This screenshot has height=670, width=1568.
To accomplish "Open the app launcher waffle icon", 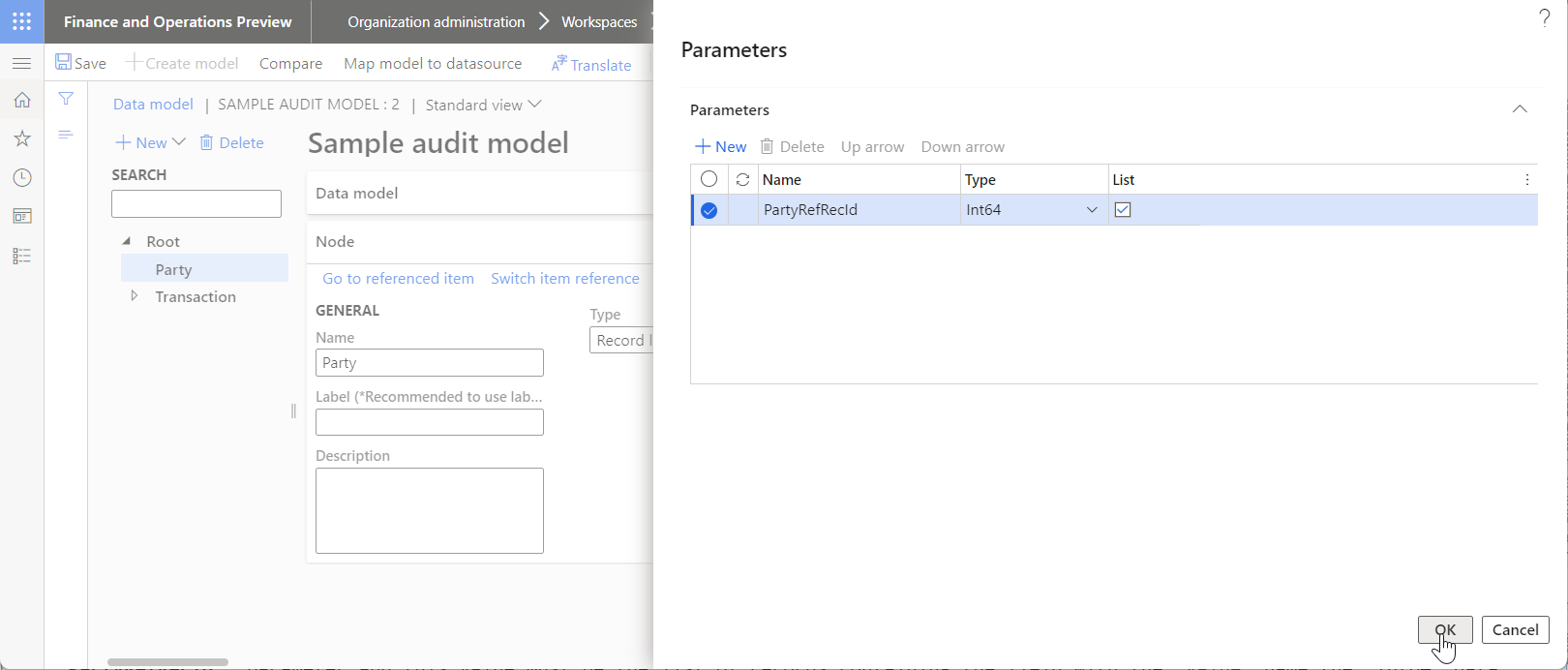I will pos(21,21).
